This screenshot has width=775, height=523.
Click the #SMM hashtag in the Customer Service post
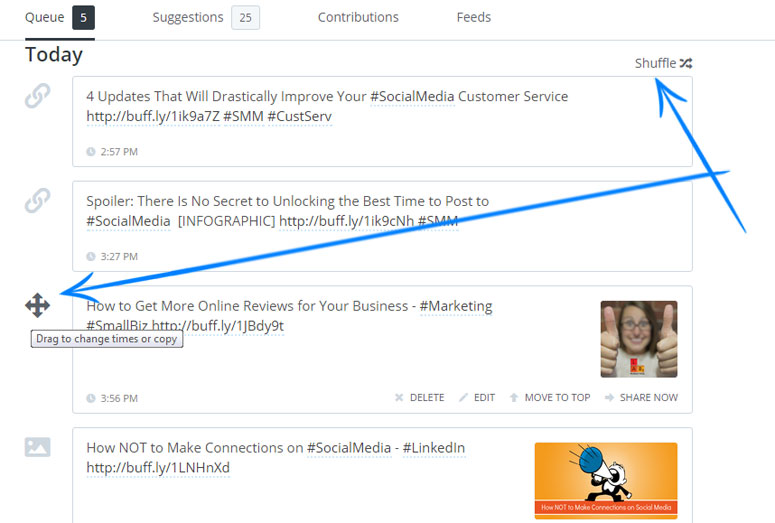point(243,117)
